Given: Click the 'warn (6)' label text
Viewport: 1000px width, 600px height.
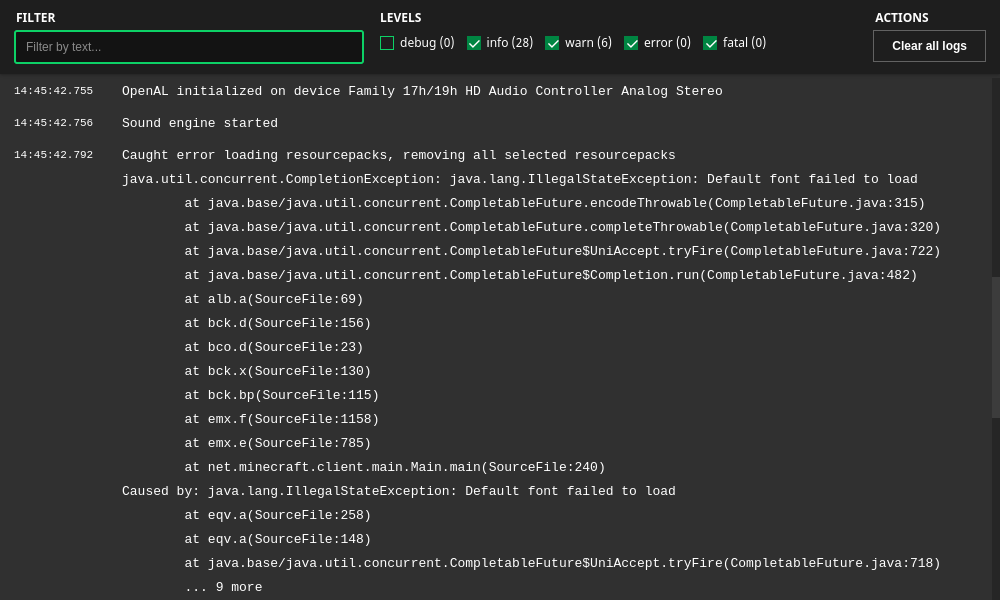Looking at the screenshot, I should click(588, 43).
